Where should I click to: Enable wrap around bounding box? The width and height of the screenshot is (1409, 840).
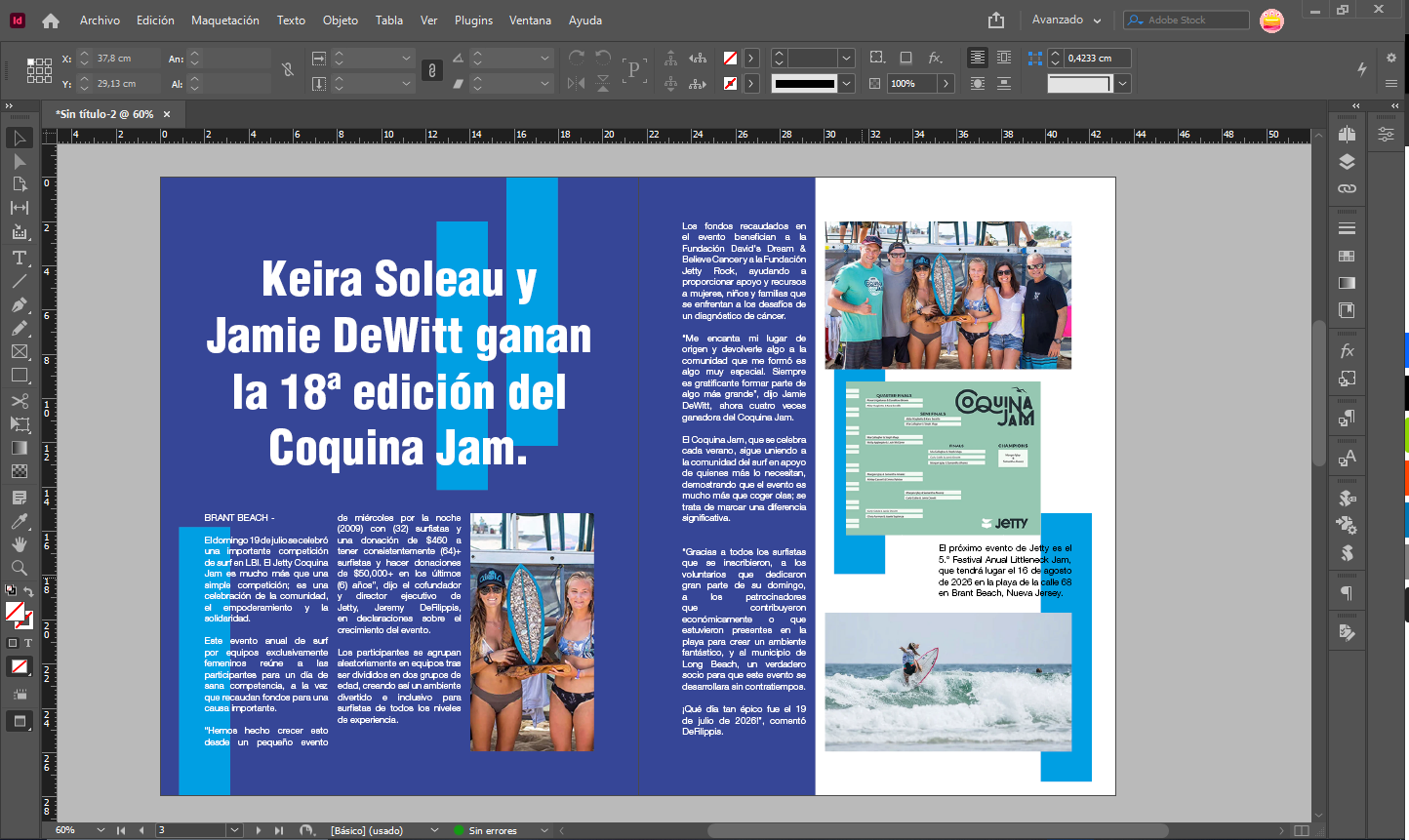point(1004,59)
